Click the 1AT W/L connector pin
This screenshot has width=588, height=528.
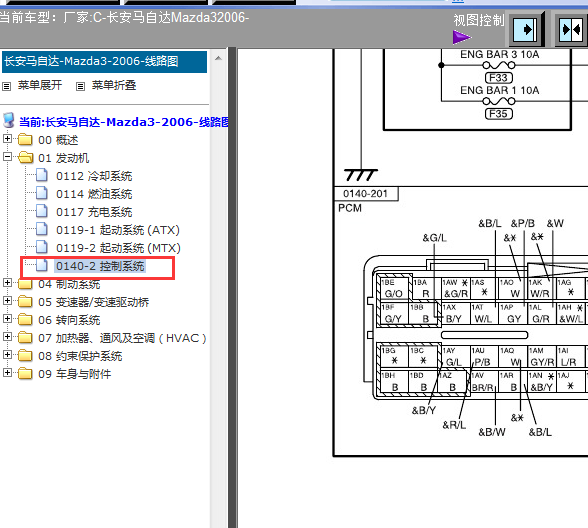[x=484, y=313]
